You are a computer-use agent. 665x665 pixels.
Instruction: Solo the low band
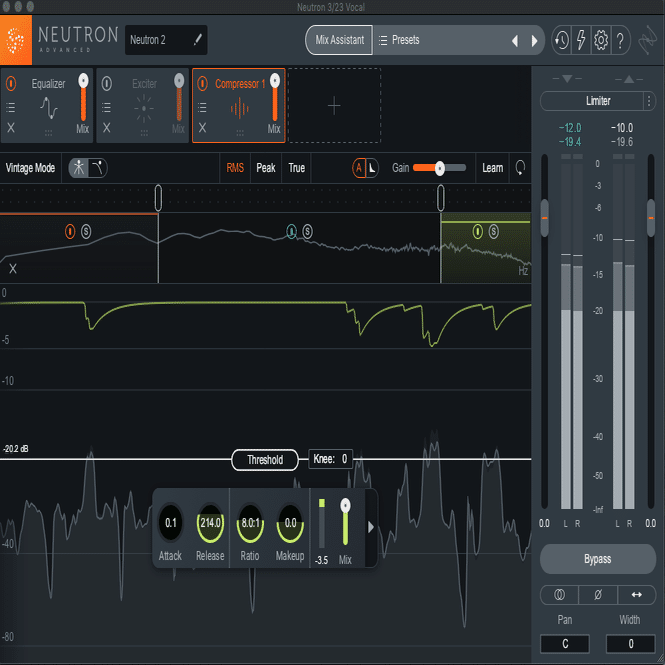pos(86,232)
